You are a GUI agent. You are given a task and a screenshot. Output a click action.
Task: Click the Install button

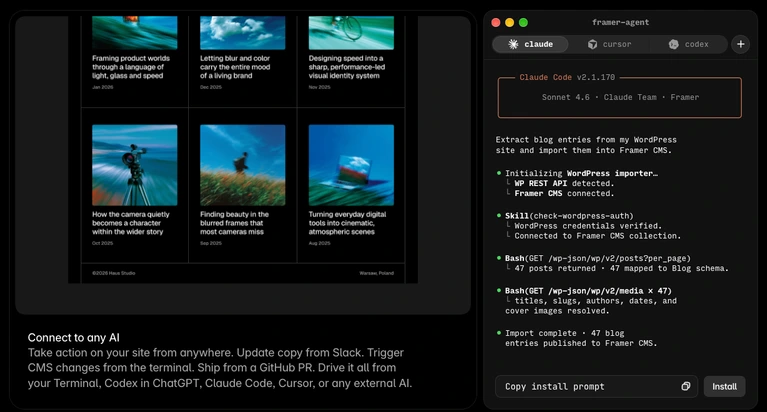point(724,386)
